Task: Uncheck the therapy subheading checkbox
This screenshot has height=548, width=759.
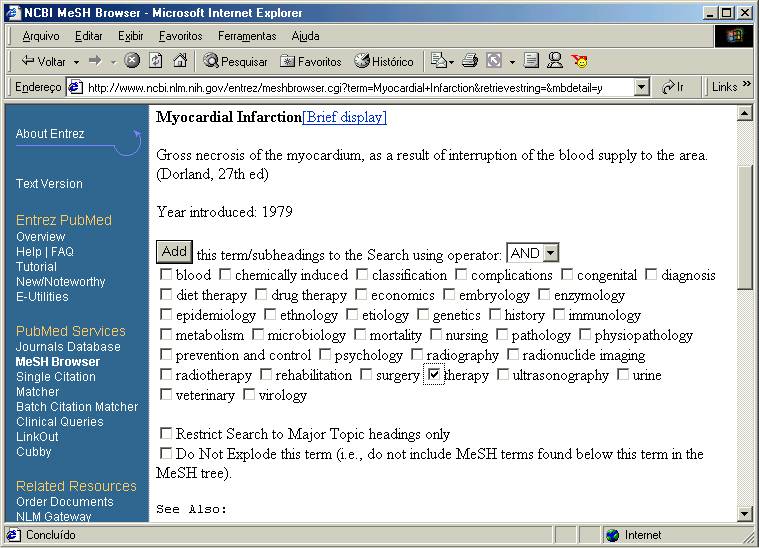Action: 434,375
